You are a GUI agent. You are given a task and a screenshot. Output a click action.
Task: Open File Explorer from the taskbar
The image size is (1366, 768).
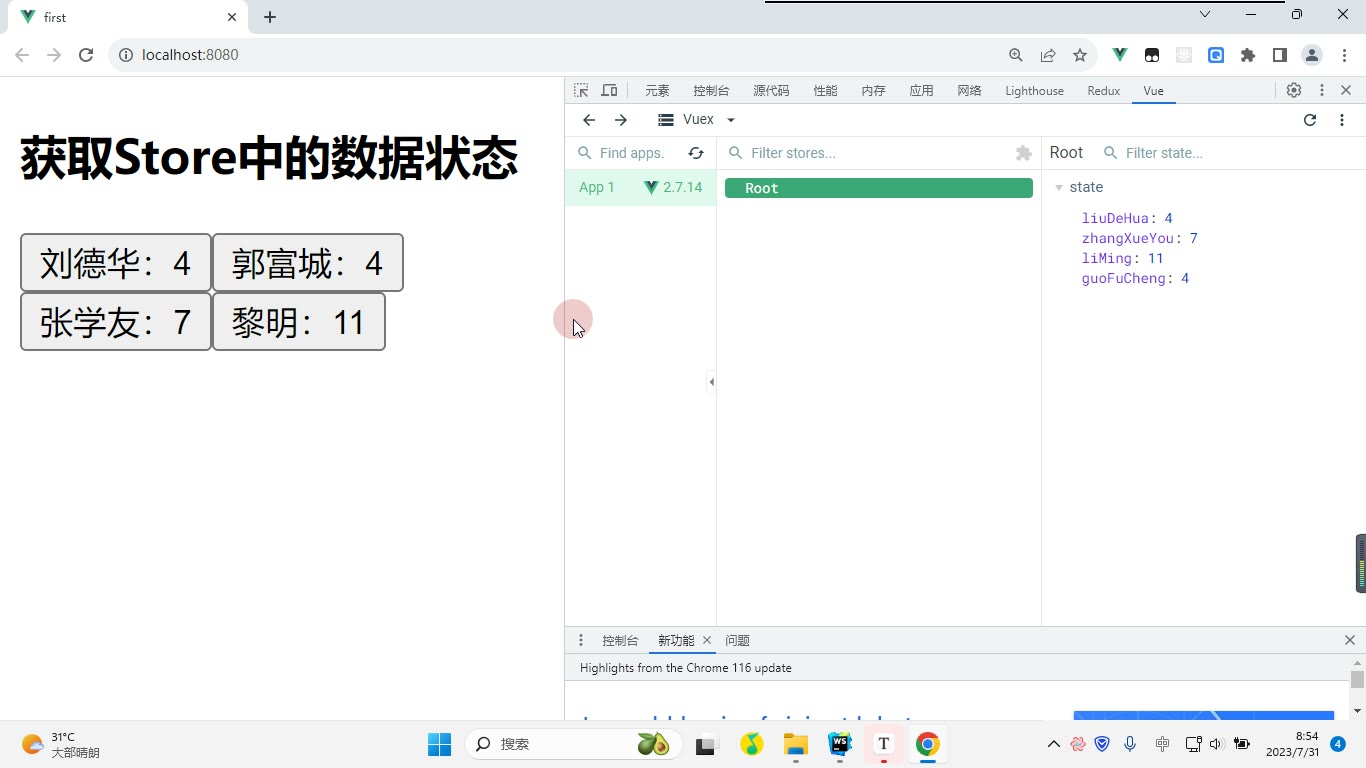point(795,744)
